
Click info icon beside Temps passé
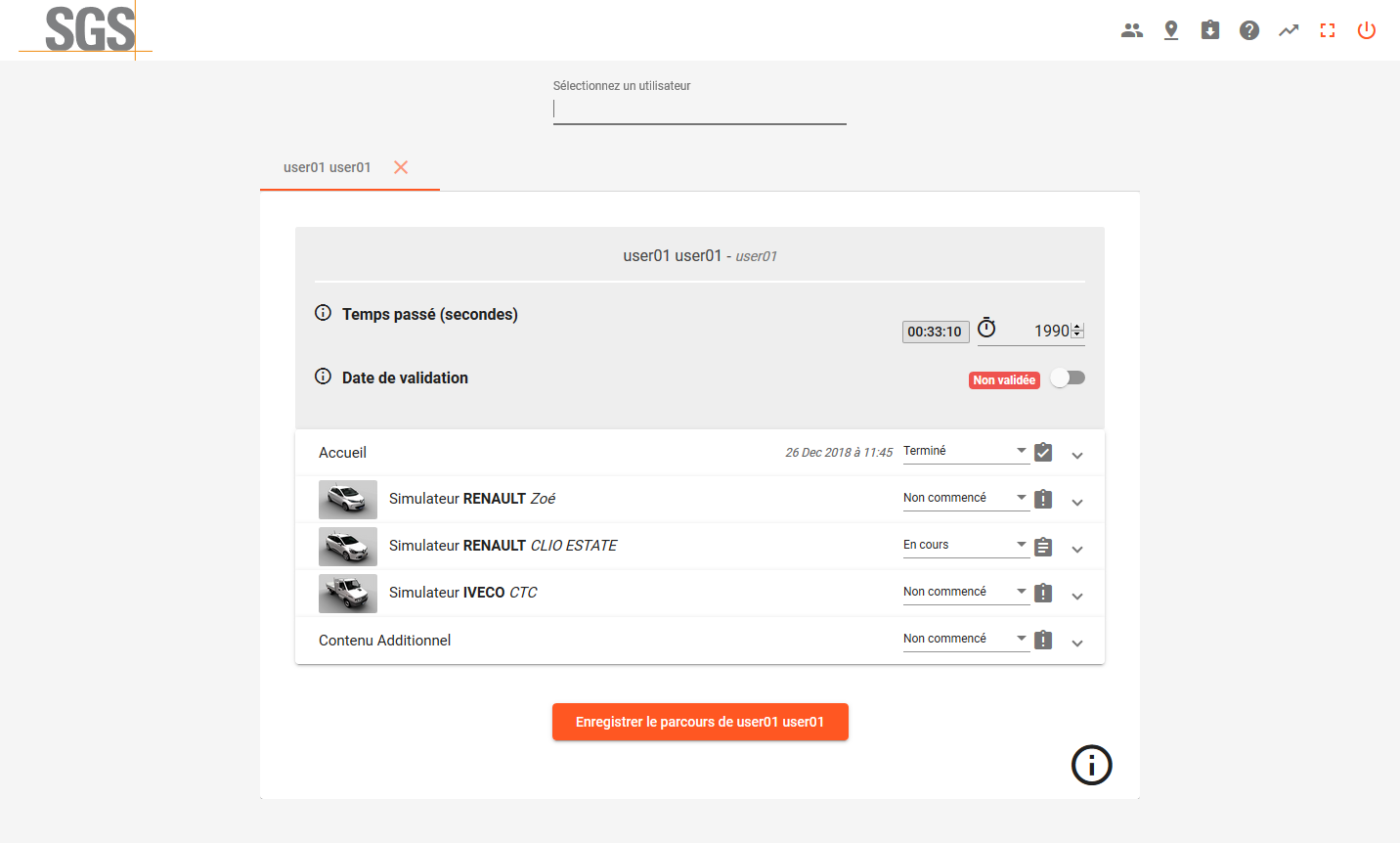click(323, 313)
